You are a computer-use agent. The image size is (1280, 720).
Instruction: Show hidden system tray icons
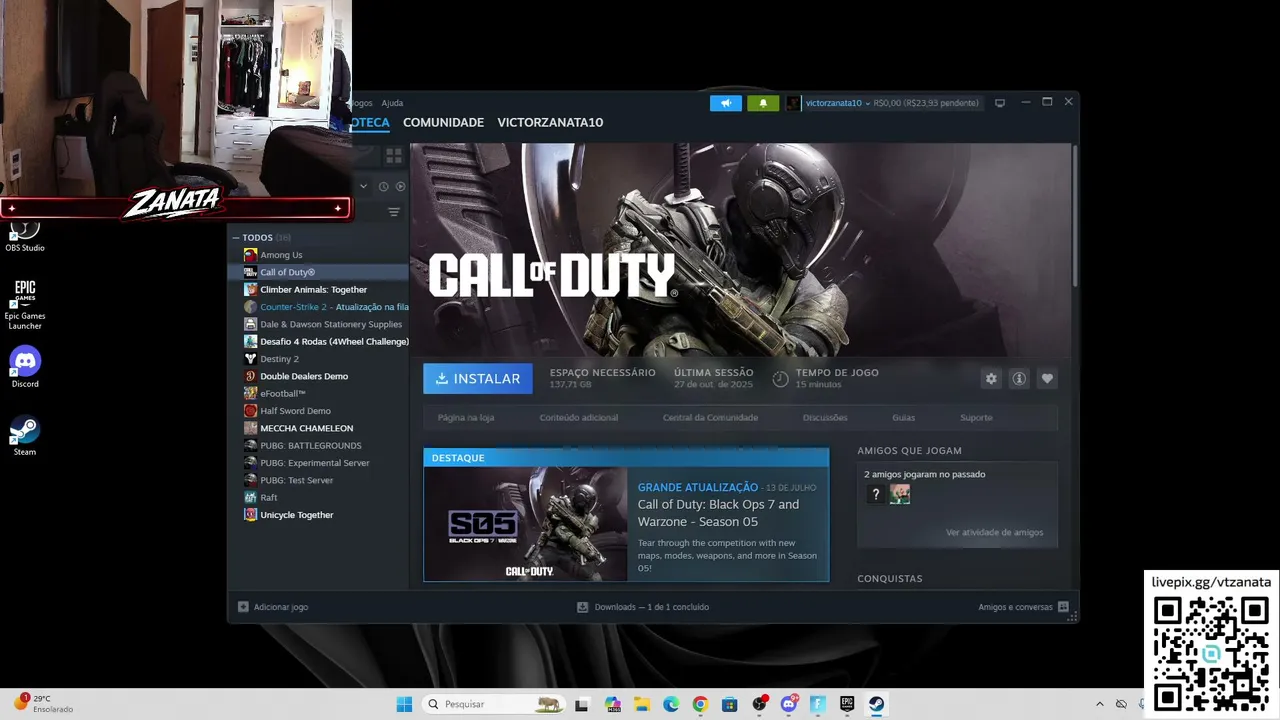[1100, 704]
